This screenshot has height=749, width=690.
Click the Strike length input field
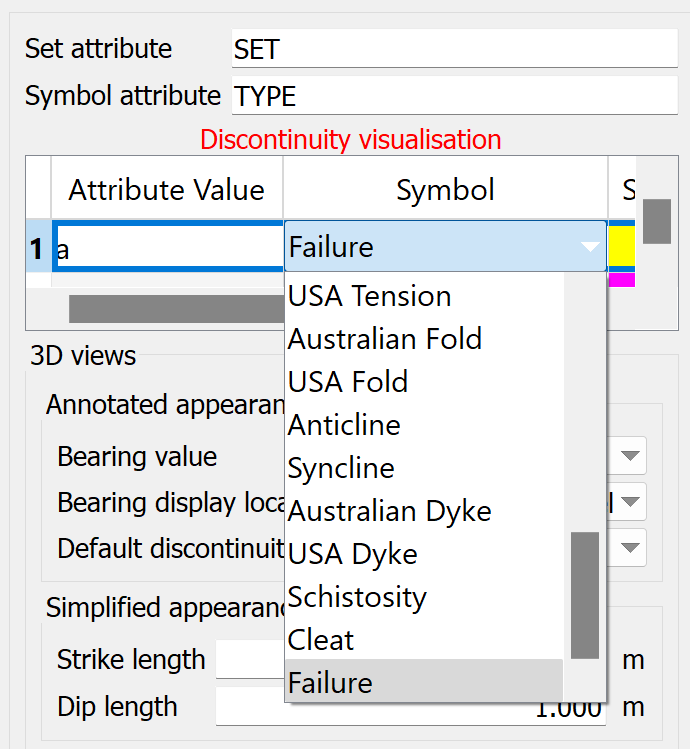tap(250, 660)
